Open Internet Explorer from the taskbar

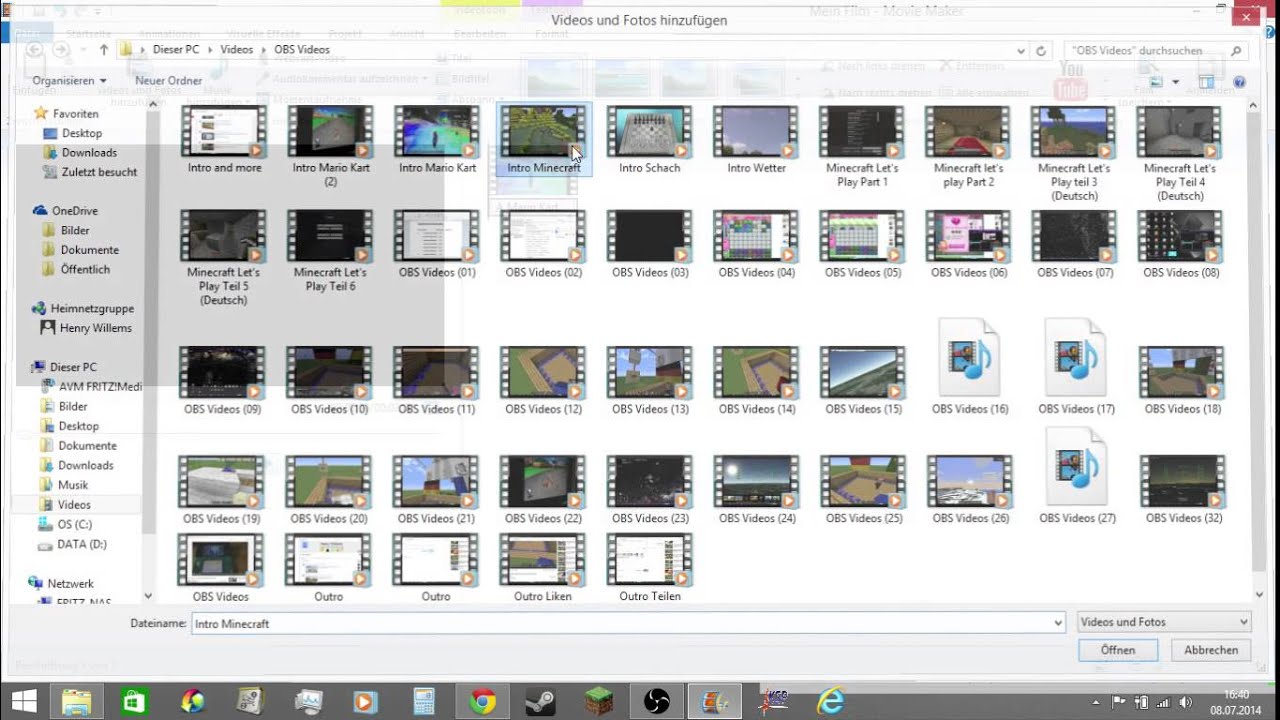(x=830, y=702)
